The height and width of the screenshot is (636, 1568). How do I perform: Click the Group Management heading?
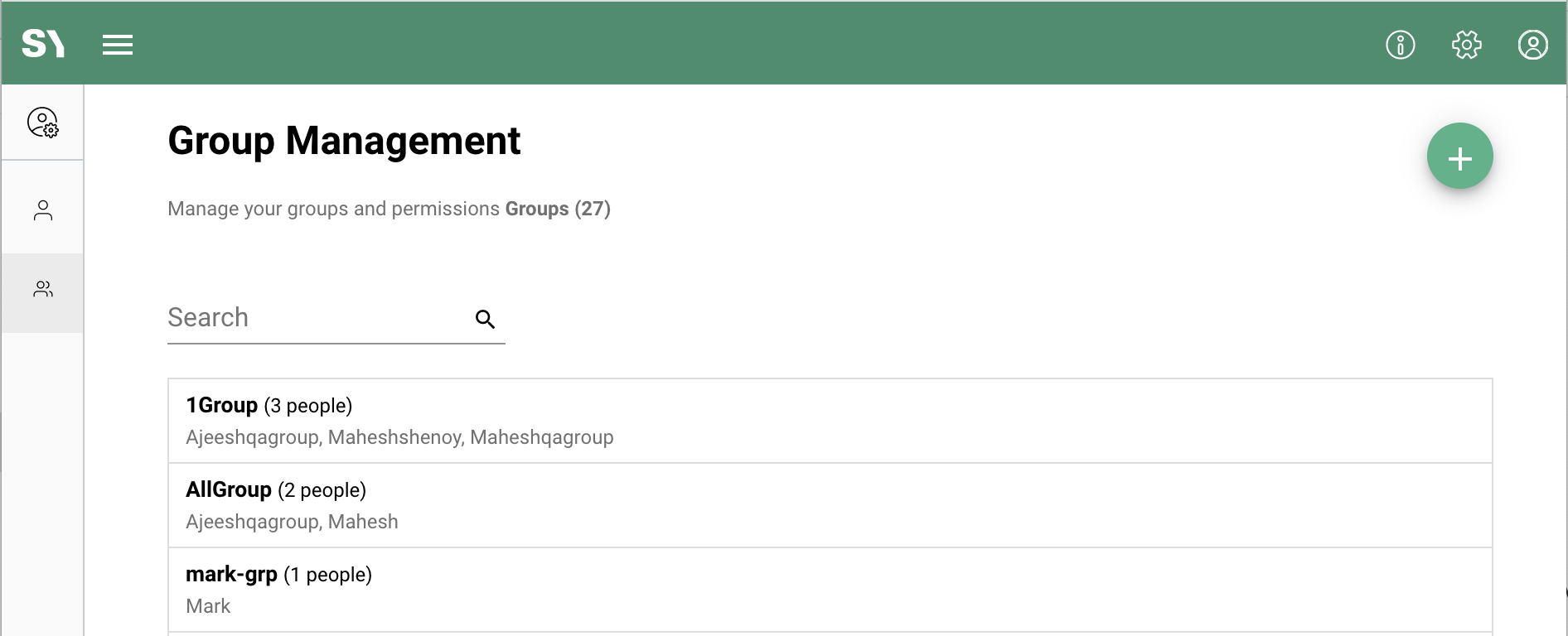tap(344, 141)
